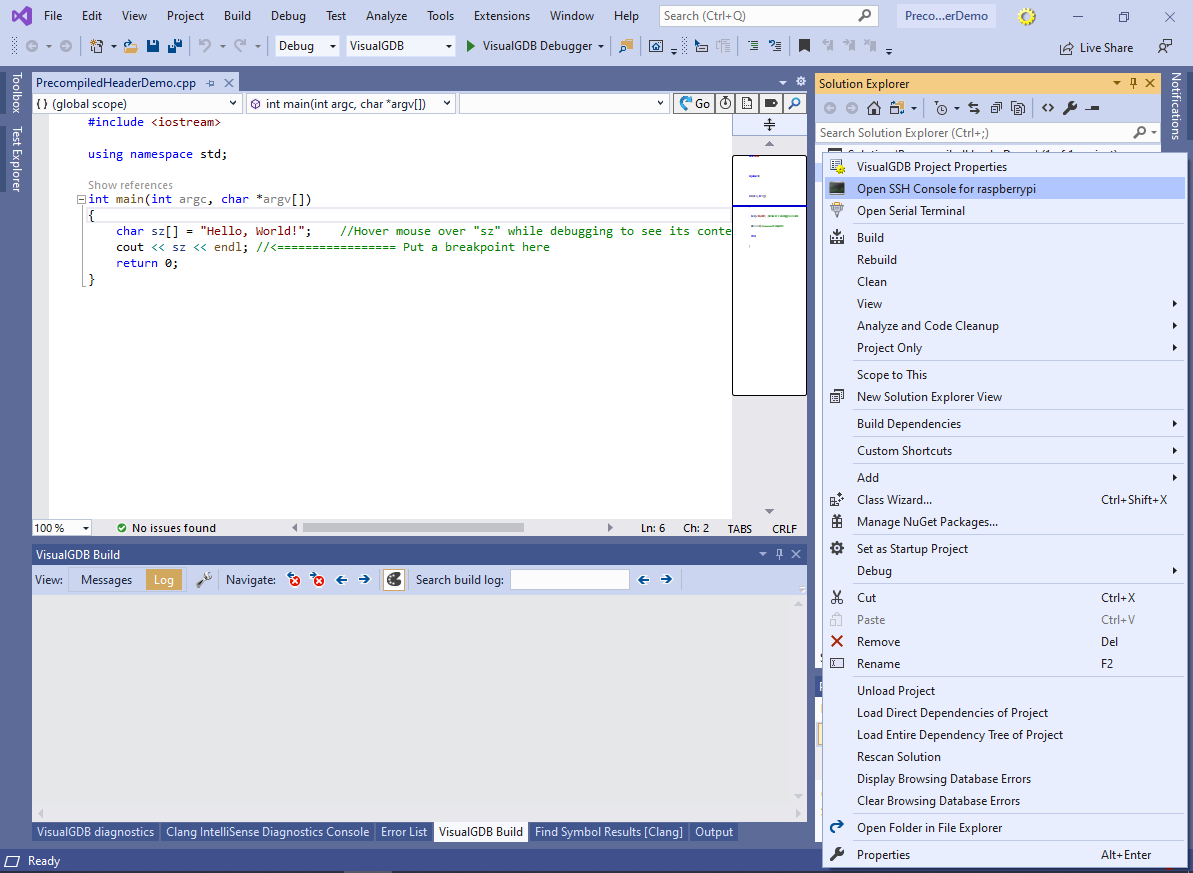
Task: Jump to next error in the build log
Action: click(x=317, y=580)
